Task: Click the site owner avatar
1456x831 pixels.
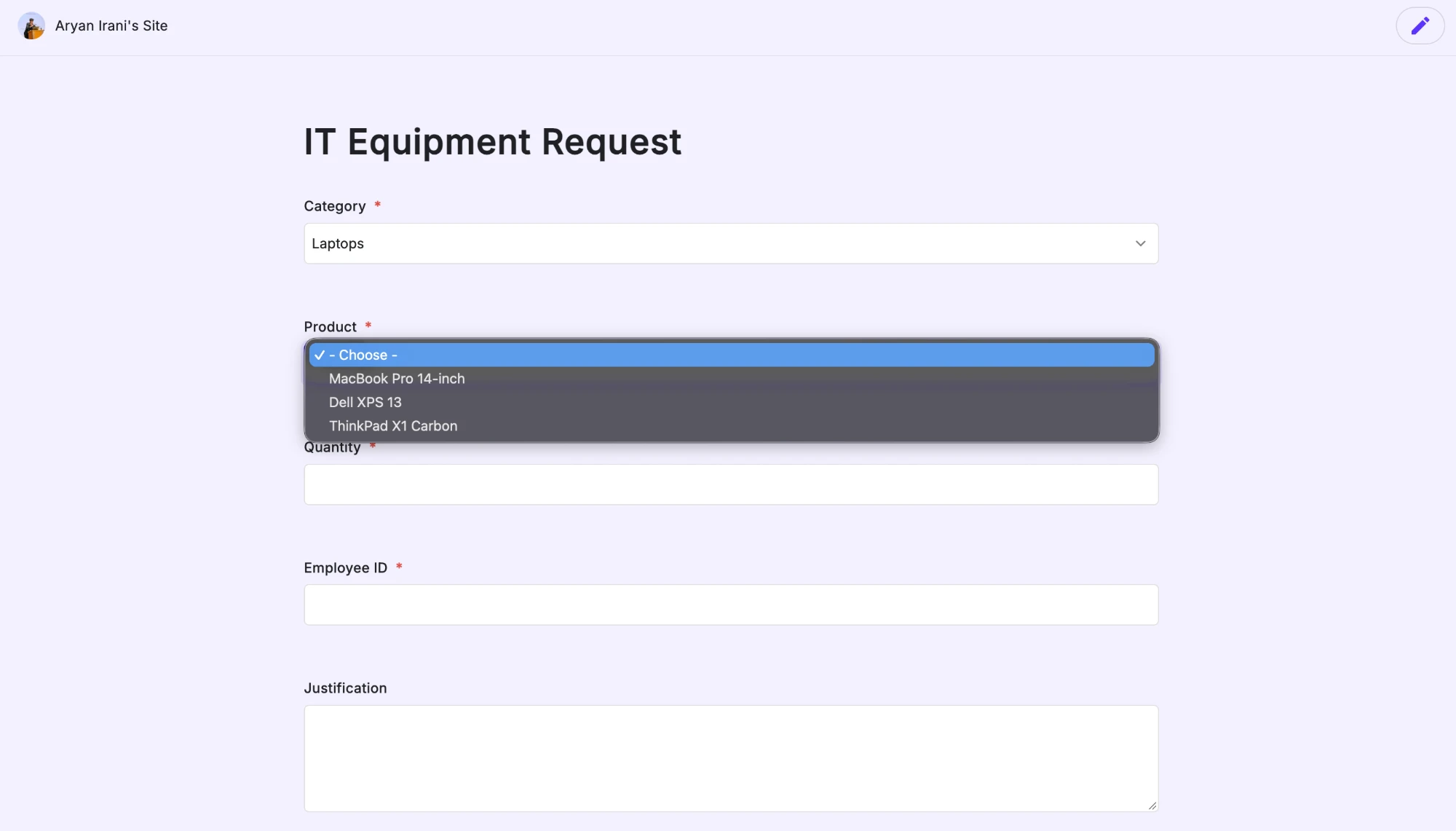Action: tap(31, 25)
